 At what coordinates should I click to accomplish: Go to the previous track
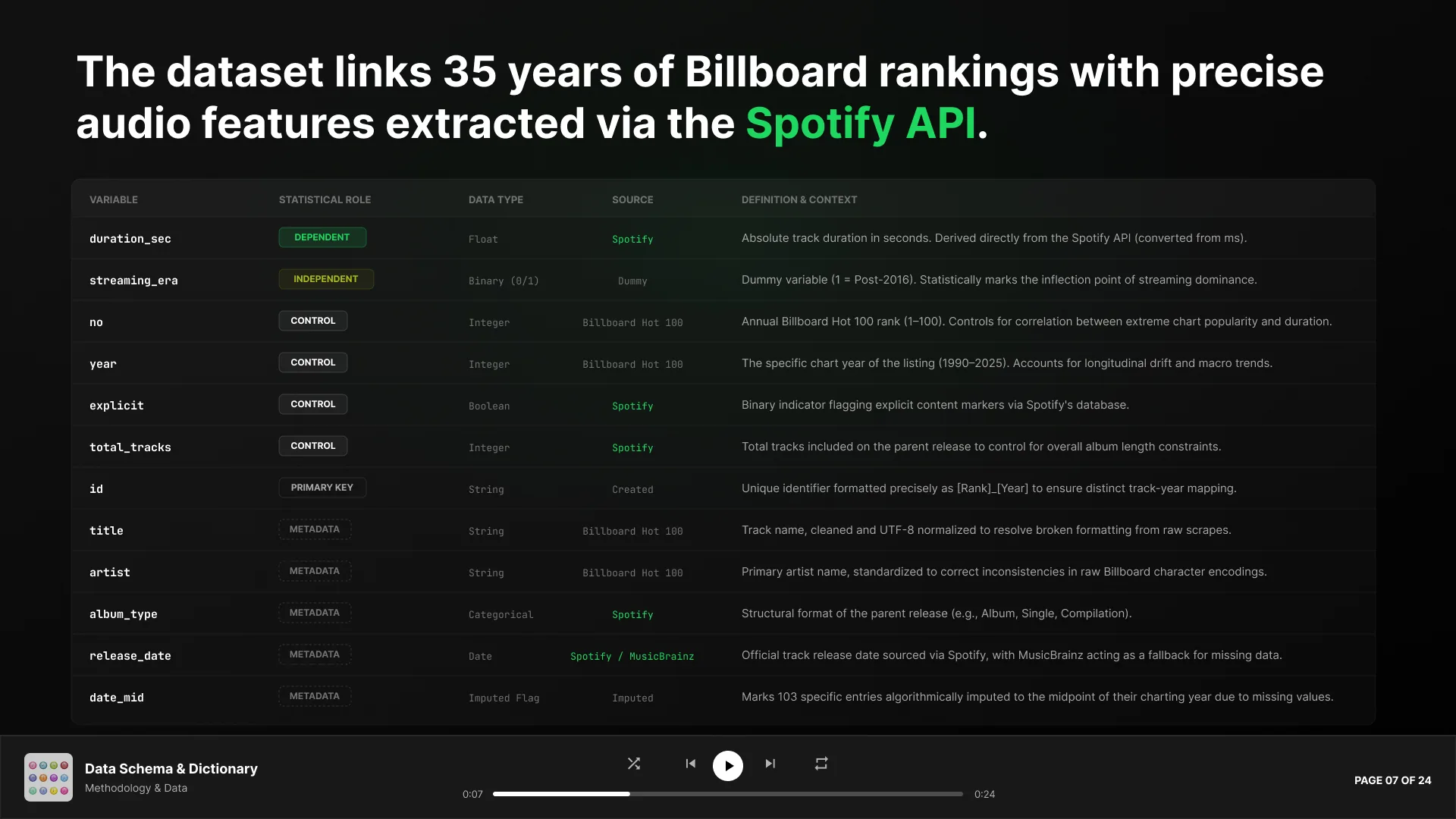tap(690, 764)
